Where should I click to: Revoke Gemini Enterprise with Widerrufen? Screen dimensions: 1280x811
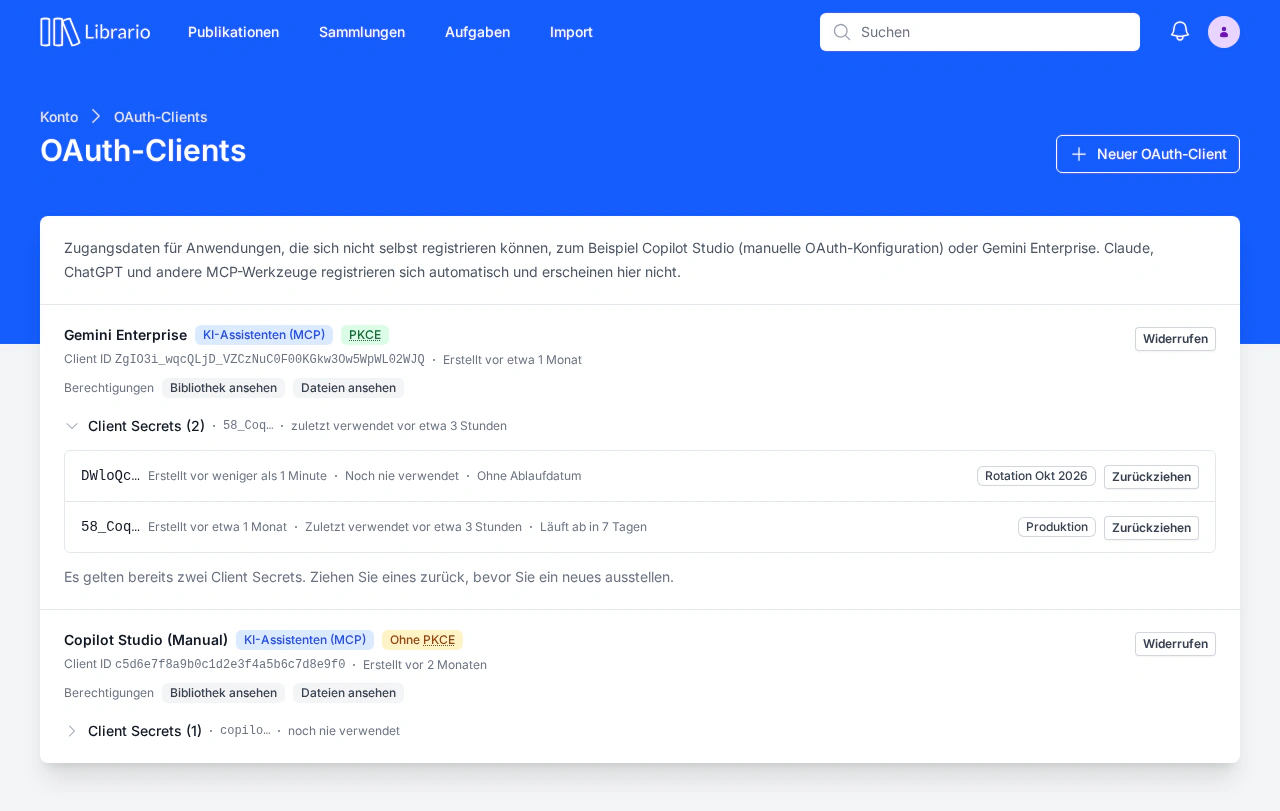(x=1175, y=339)
